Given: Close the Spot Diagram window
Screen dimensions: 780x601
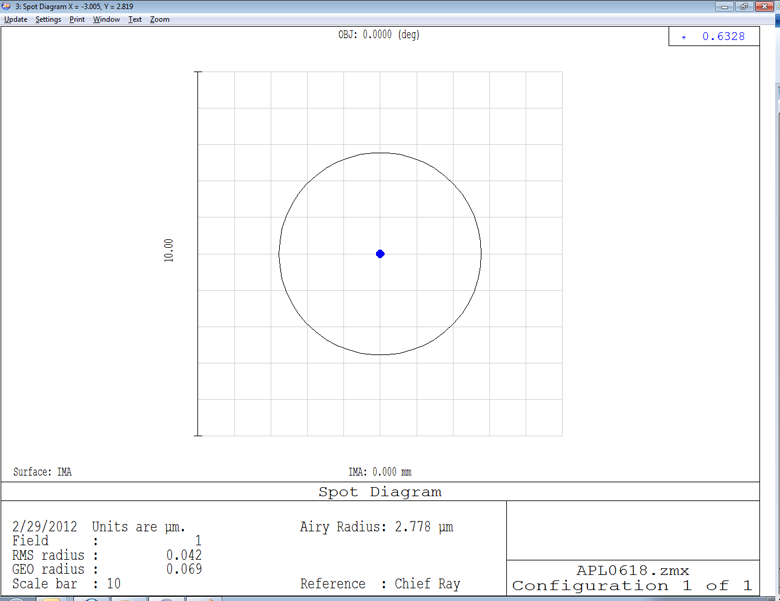Looking at the screenshot, I should (766, 6).
